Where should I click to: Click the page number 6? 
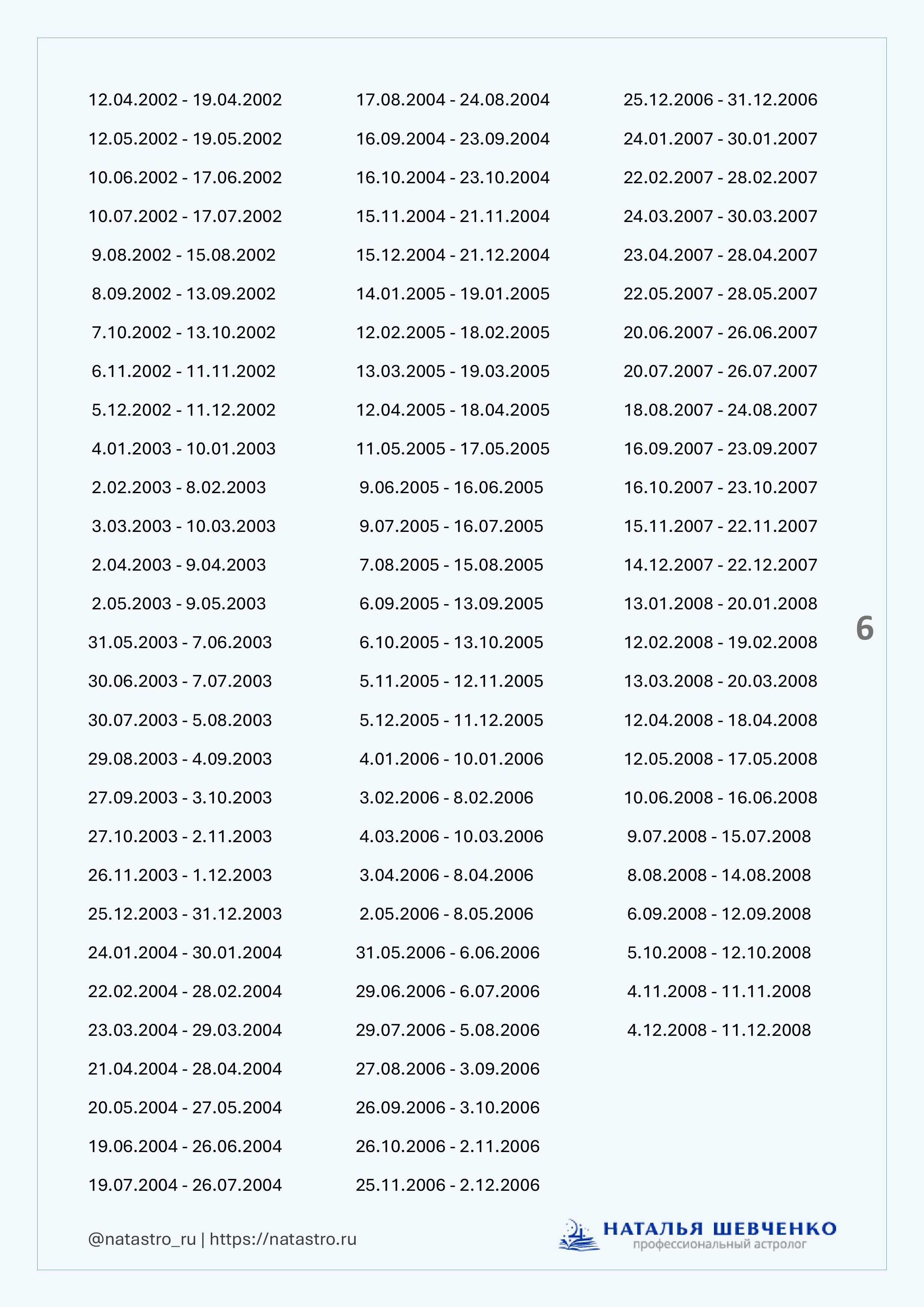(864, 628)
